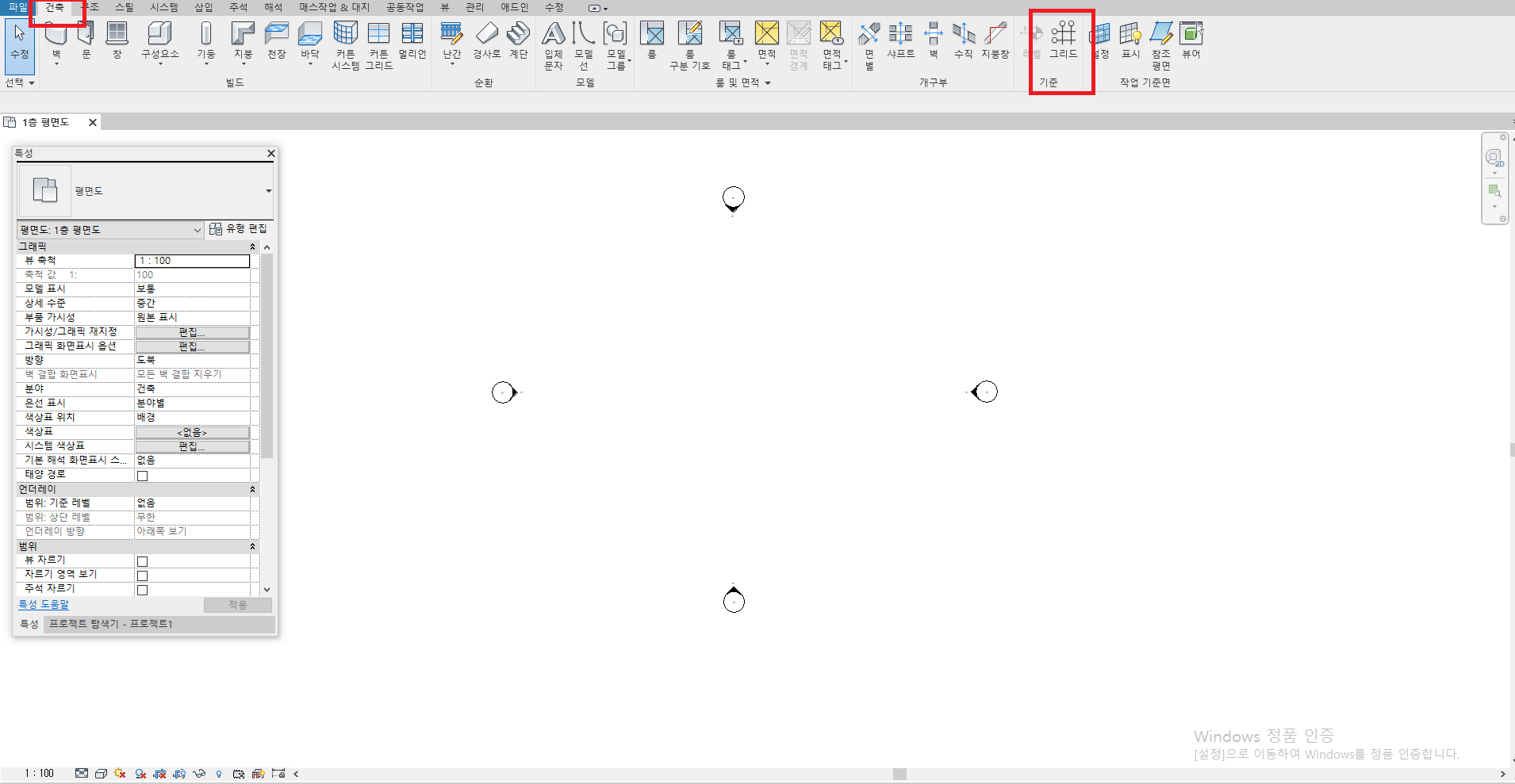Open the work plane 뷰어 (Viewer)
1515x784 pixels.
click(1191, 40)
